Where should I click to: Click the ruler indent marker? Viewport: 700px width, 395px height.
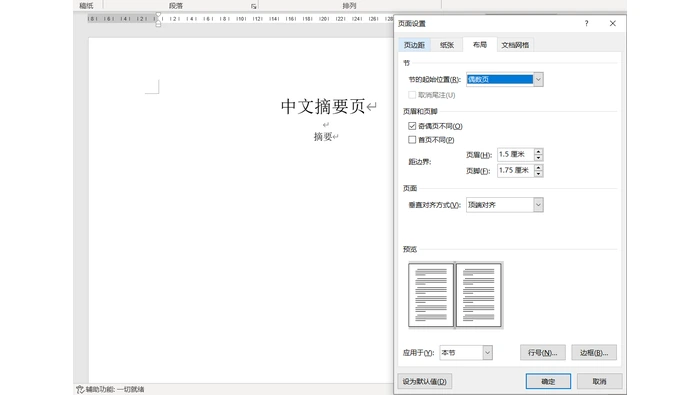pyautogui.click(x=158, y=20)
